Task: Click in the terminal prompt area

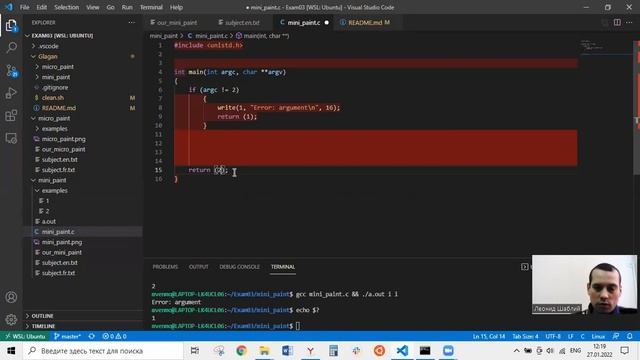Action: (298, 326)
